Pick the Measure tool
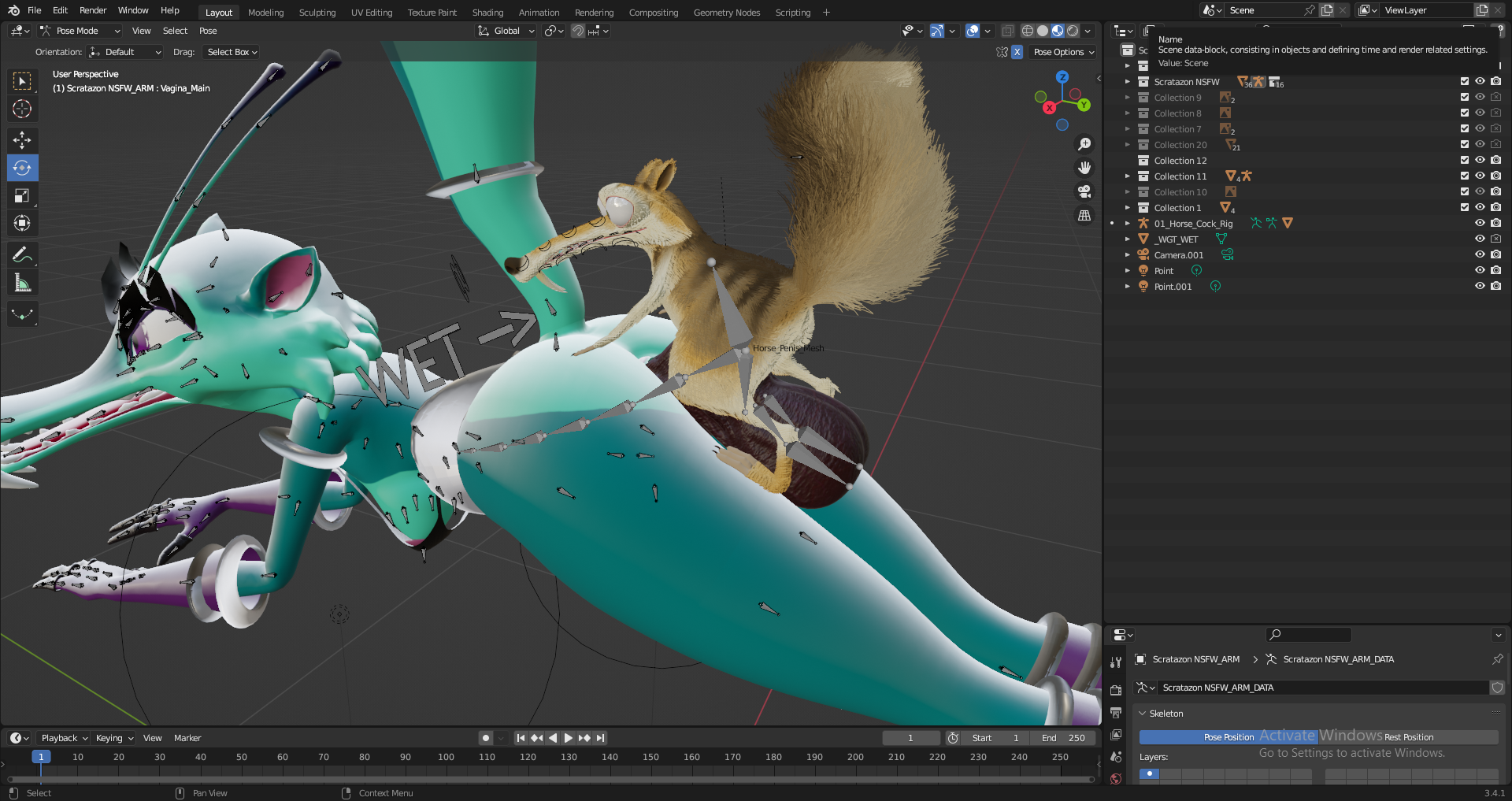The width and height of the screenshot is (1512, 801). pos(22,283)
